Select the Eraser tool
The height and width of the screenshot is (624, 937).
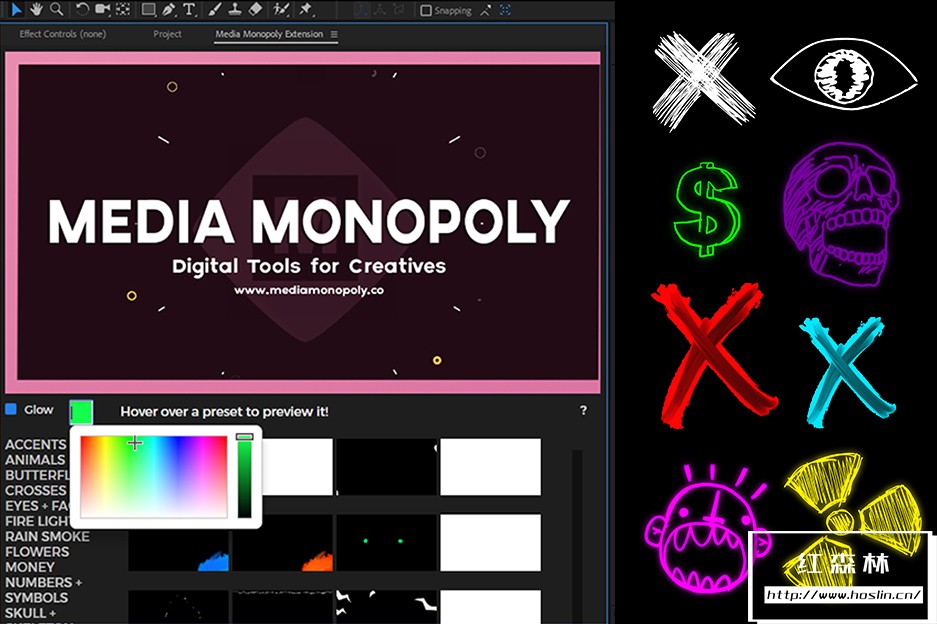pyautogui.click(x=255, y=9)
